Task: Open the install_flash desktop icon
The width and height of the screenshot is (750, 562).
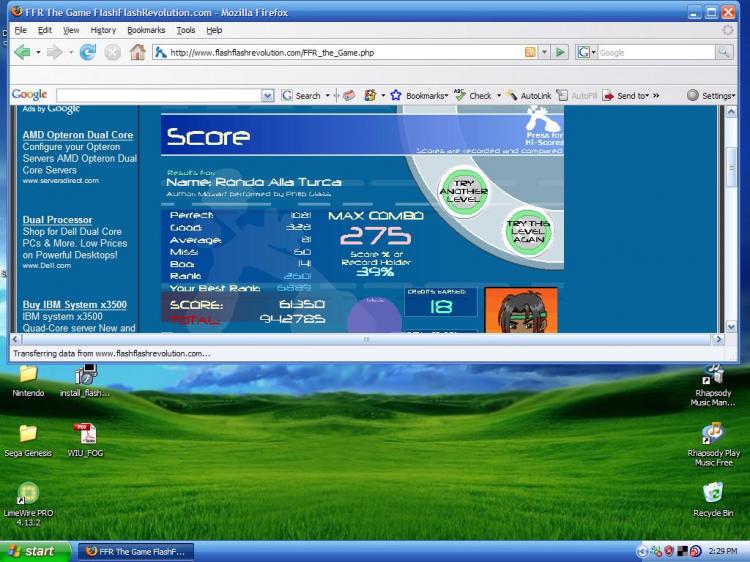Action: [x=85, y=381]
